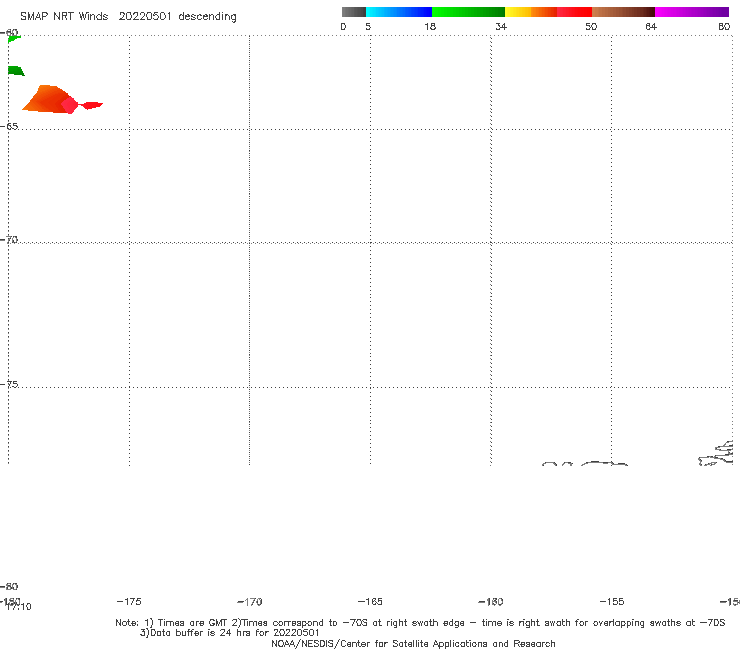Click the red segment of color bar
The height and width of the screenshot is (650, 740).
click(574, 12)
